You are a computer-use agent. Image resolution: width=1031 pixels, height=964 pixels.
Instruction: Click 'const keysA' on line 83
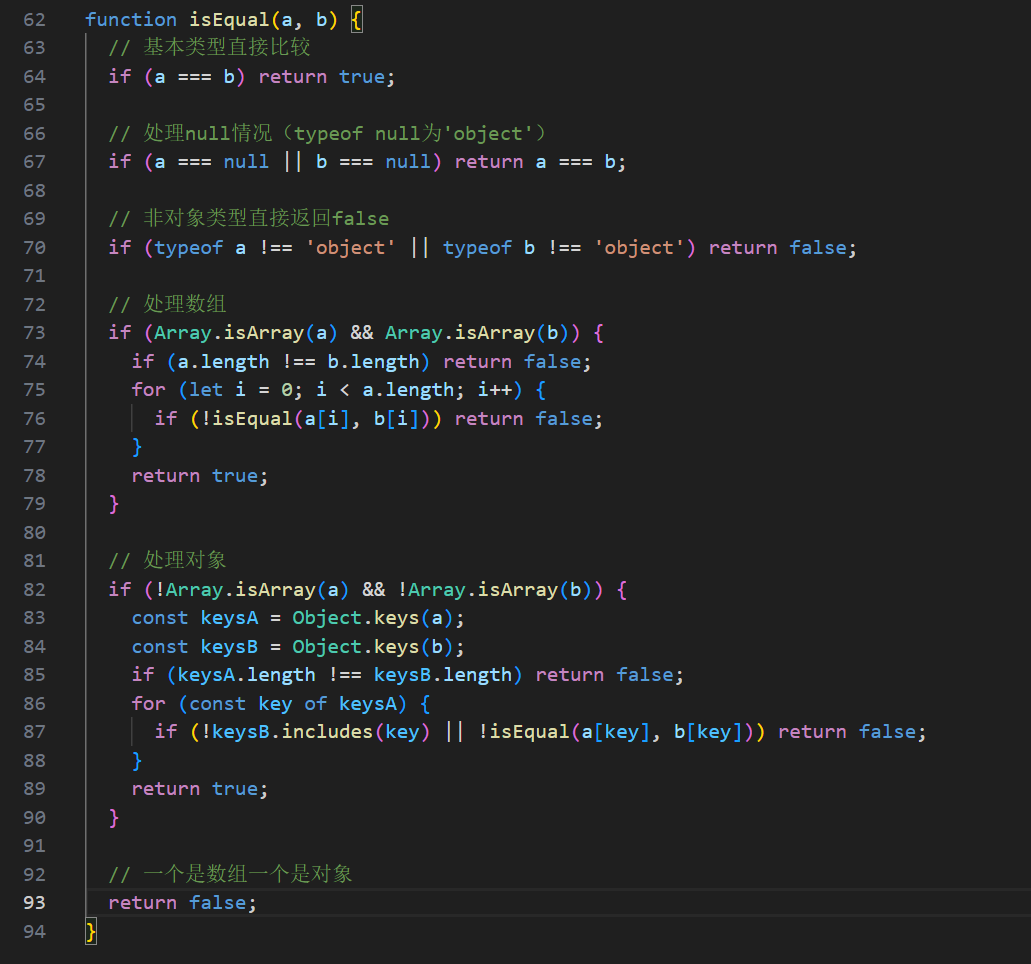coord(195,618)
